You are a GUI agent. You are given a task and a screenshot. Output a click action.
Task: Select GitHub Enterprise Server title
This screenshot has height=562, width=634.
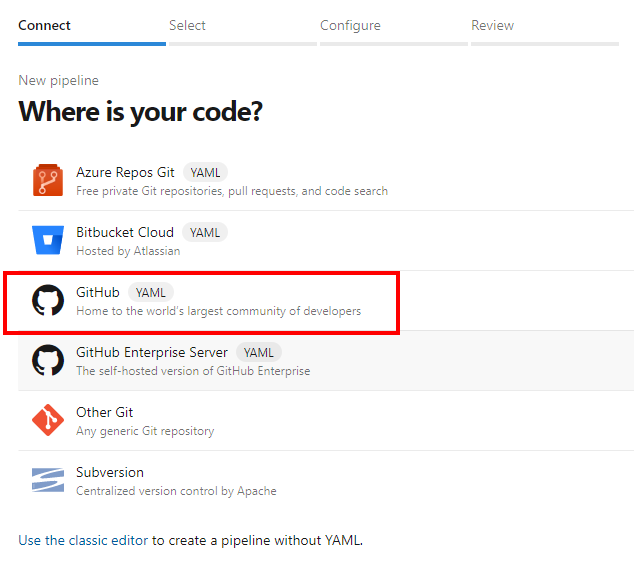pos(152,352)
